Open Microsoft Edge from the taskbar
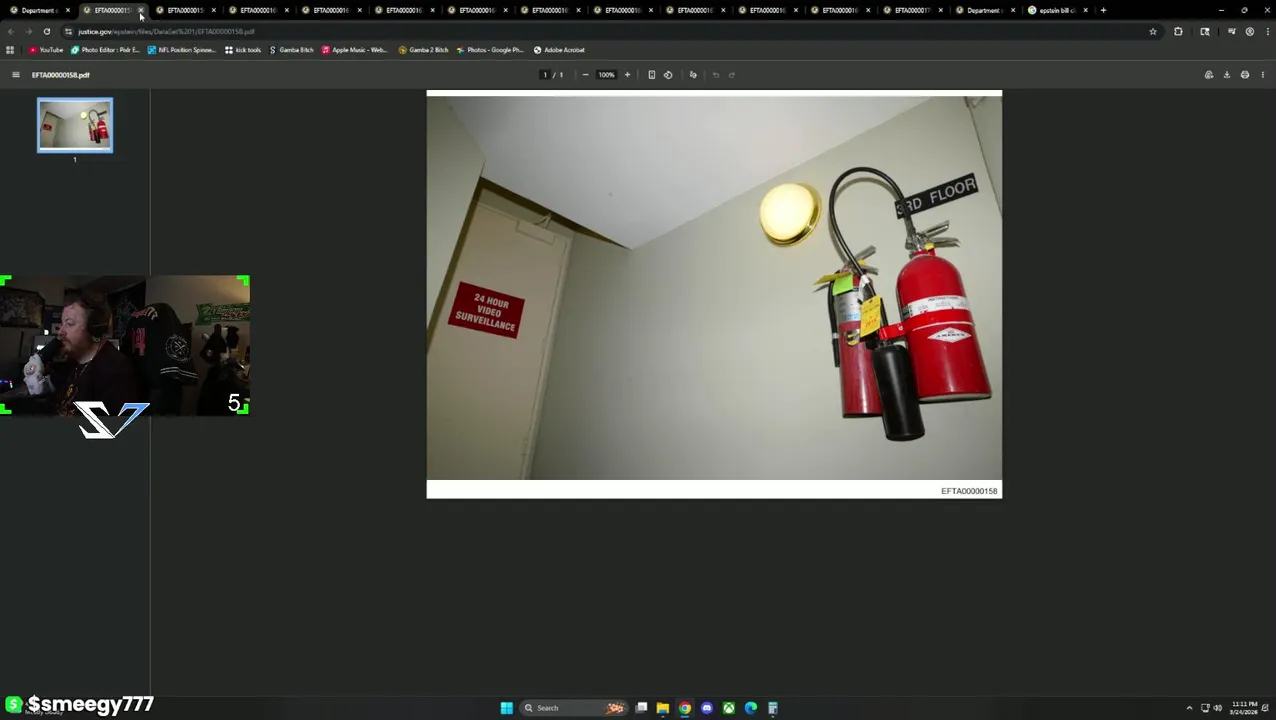The image size is (1276, 720). tap(751, 708)
